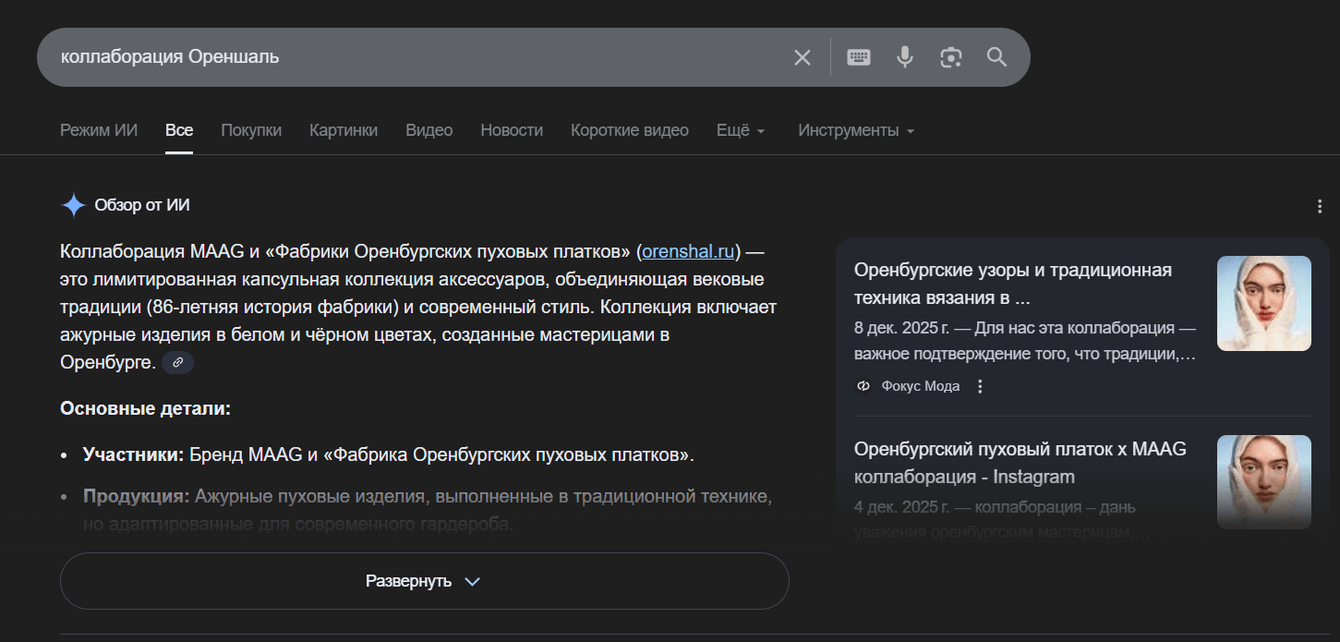Switch to the Новости tab
Screen dimensions: 1340x642
[511, 130]
